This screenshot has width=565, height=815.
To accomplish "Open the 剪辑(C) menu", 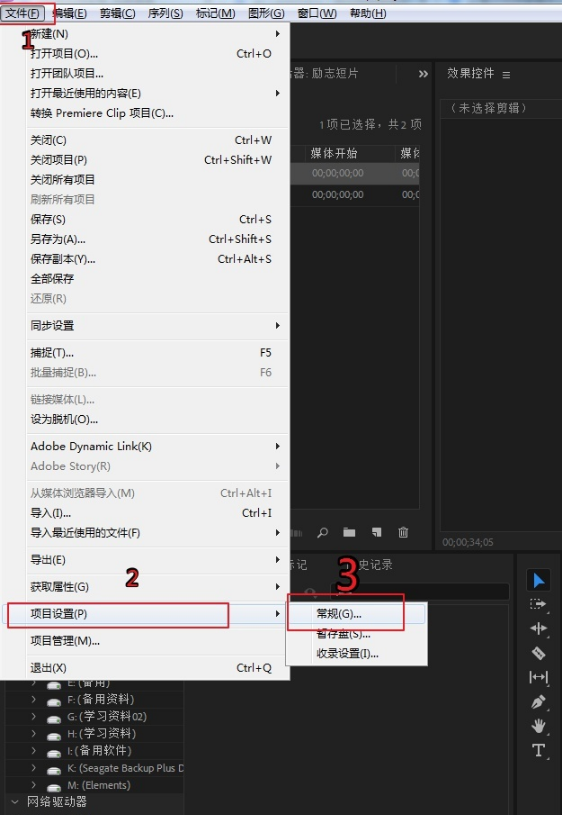I will click(117, 13).
